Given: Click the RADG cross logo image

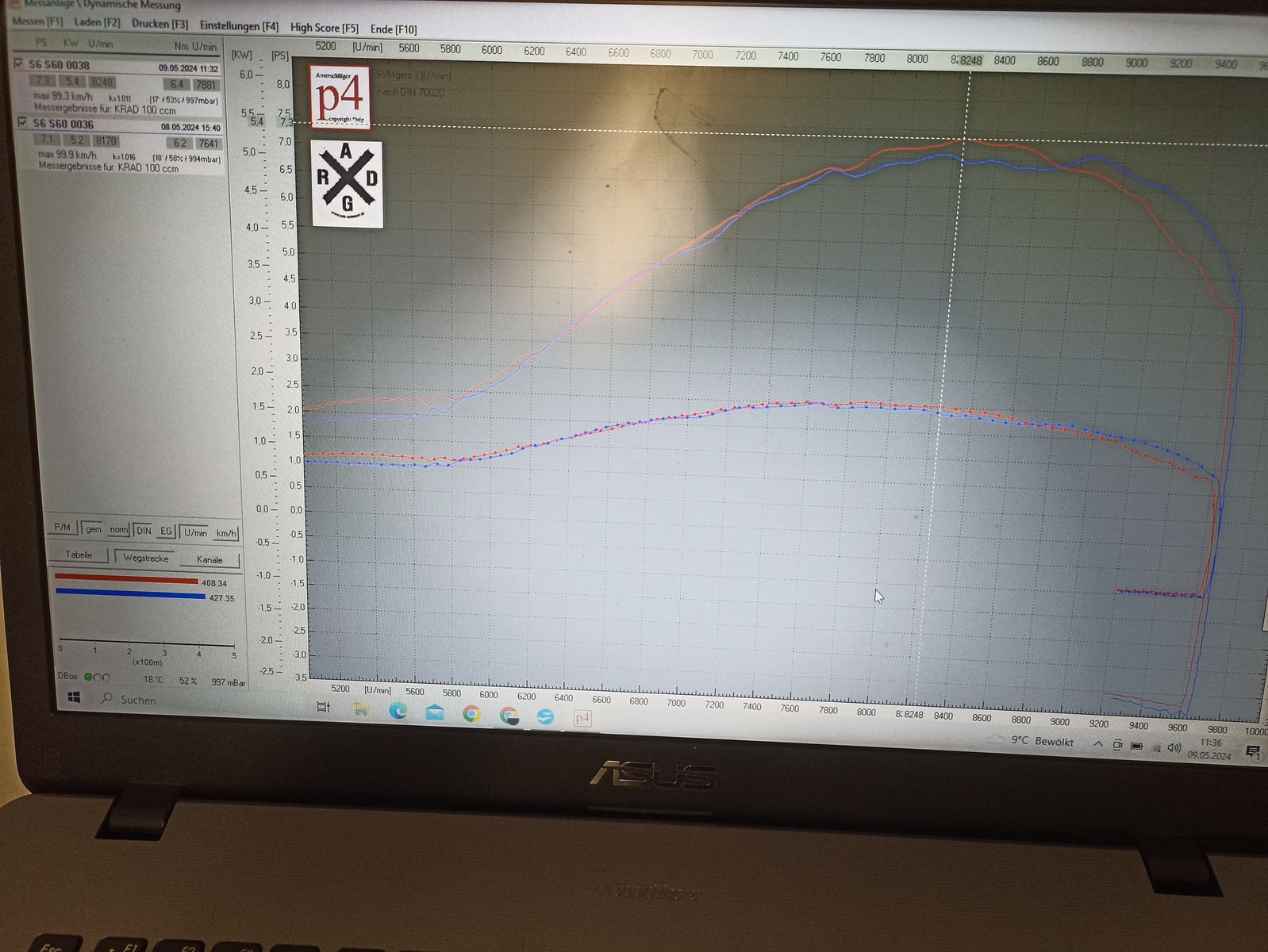Looking at the screenshot, I should point(347,184).
